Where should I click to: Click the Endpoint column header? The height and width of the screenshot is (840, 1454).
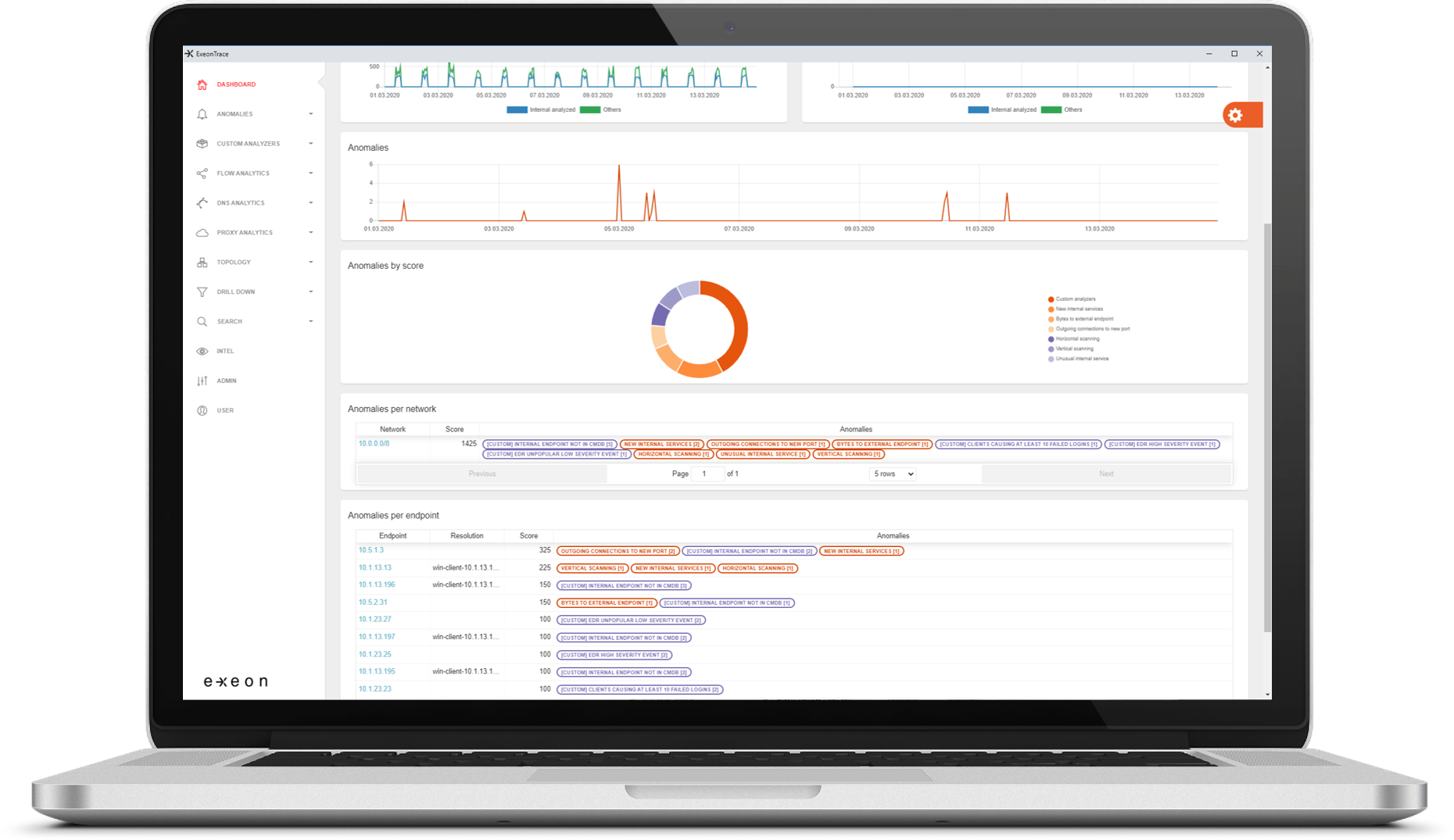tap(392, 536)
